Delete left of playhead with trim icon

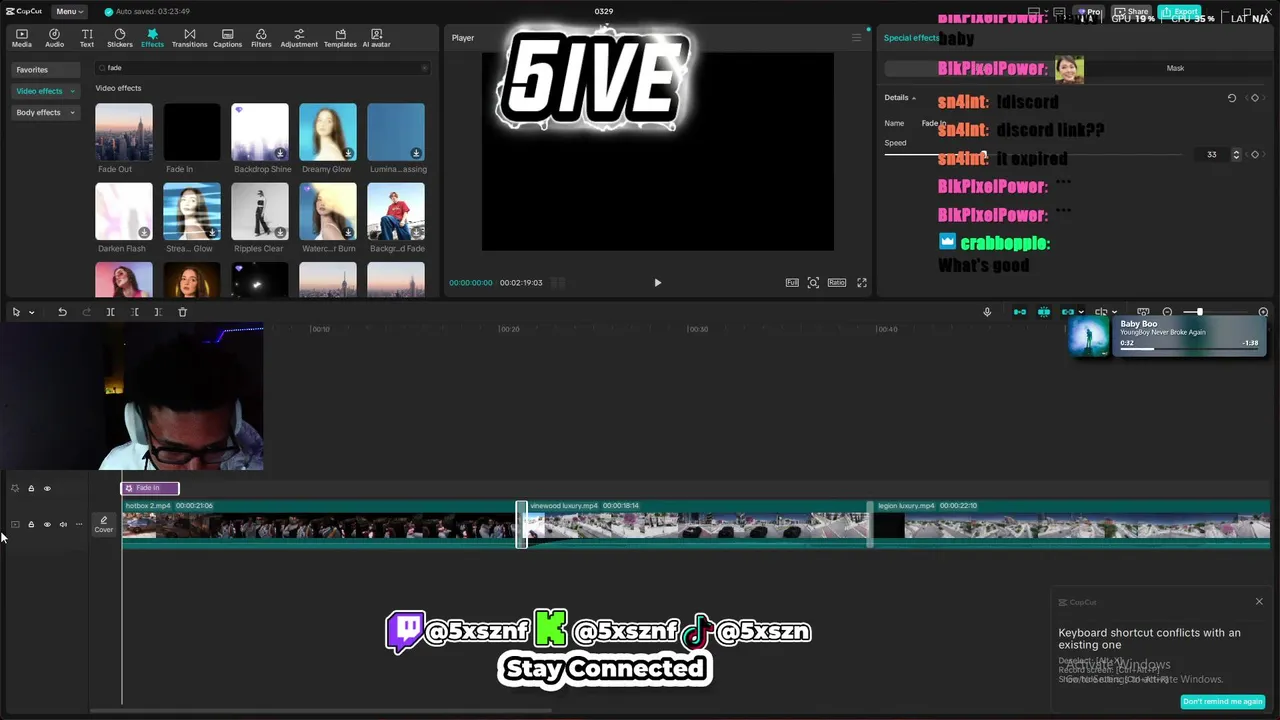click(134, 312)
